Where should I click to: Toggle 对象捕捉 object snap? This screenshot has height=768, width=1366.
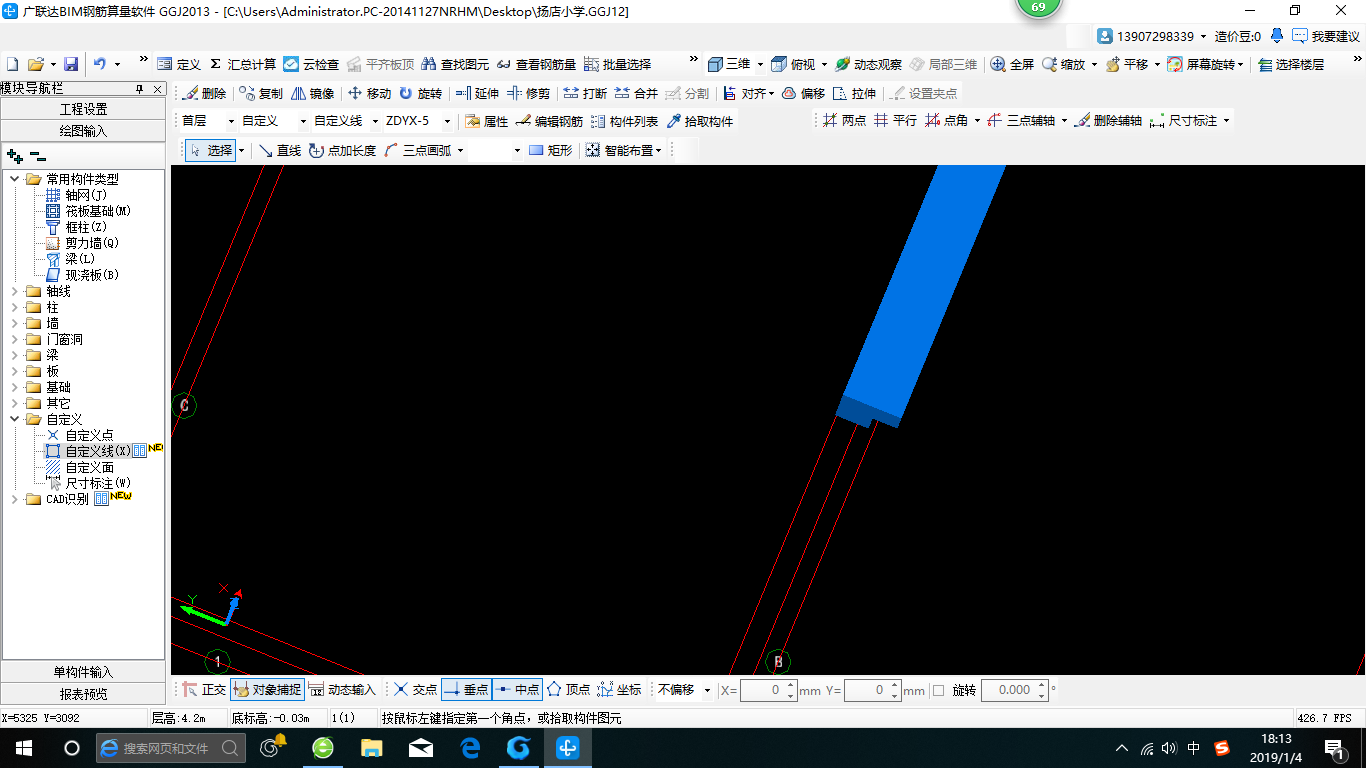click(266, 690)
